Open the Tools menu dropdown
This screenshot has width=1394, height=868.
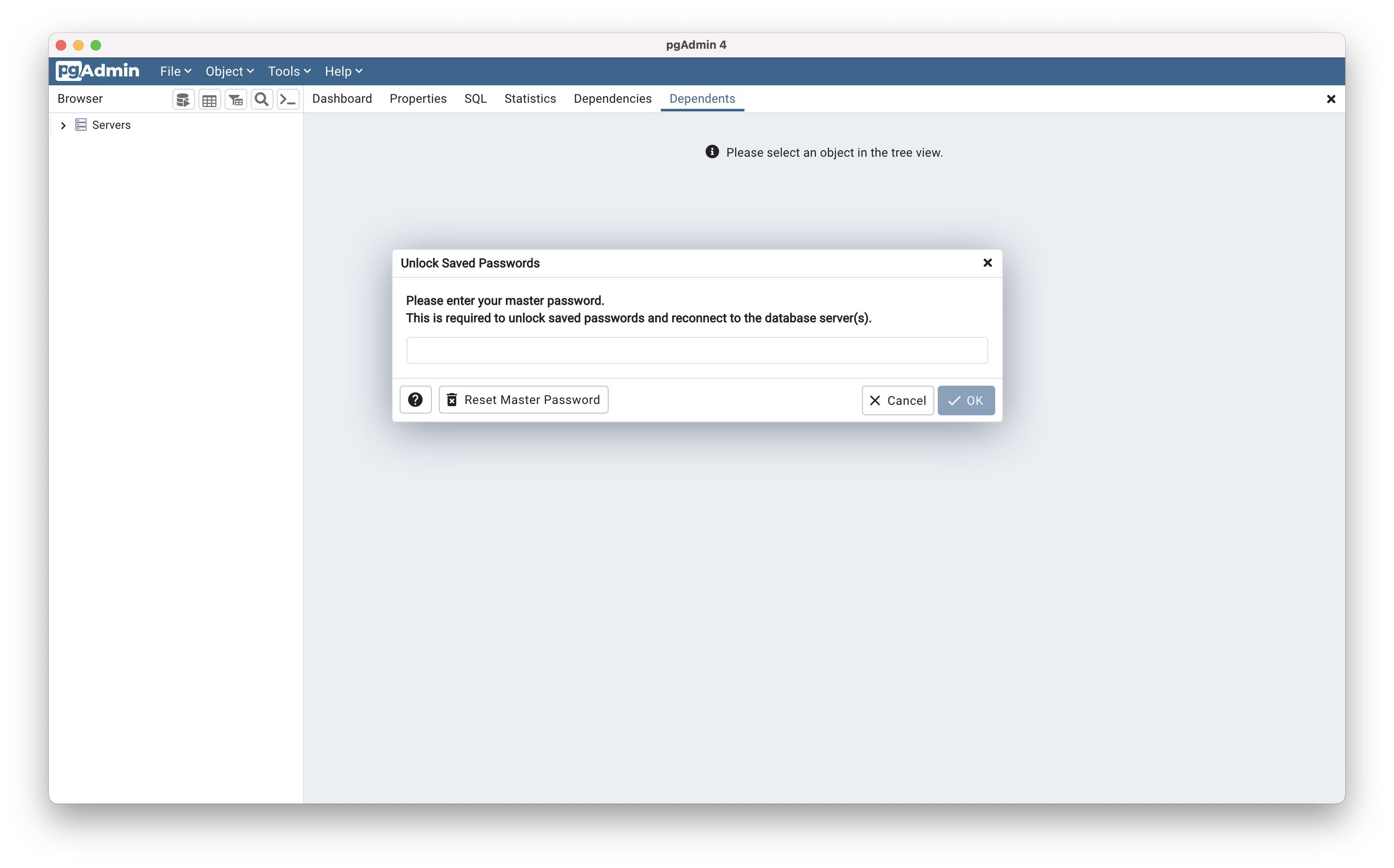[289, 71]
